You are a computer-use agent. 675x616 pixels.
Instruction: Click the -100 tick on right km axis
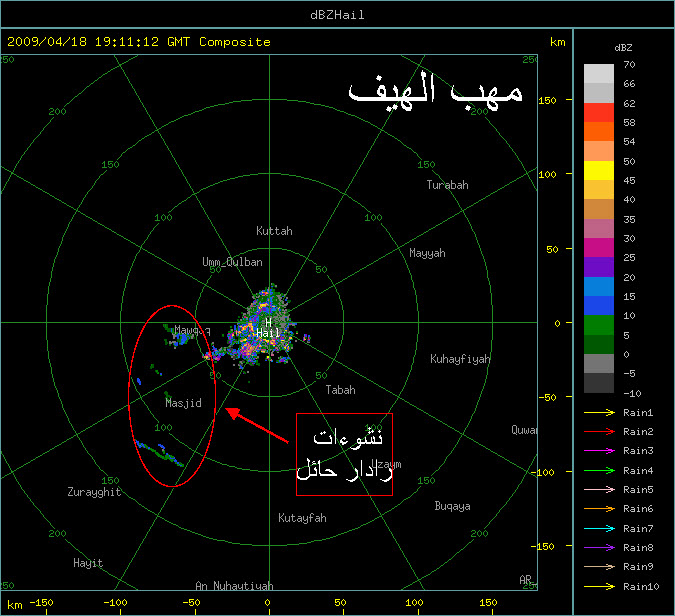(x=542, y=472)
